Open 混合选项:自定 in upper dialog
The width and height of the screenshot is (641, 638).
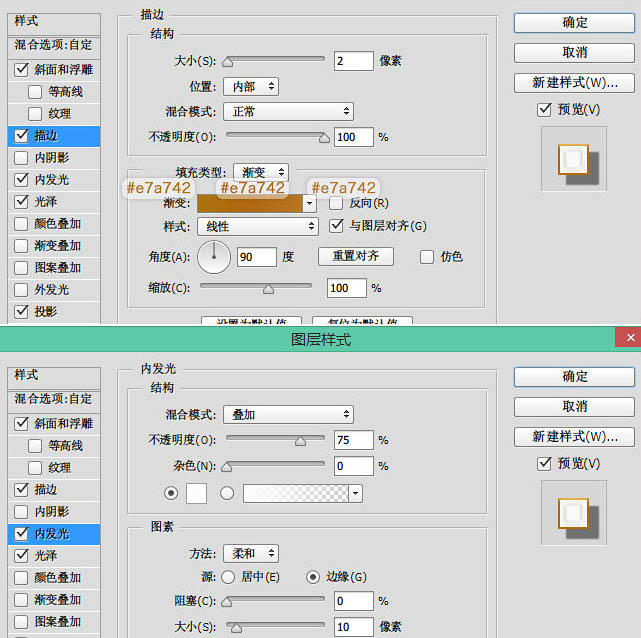click(54, 45)
